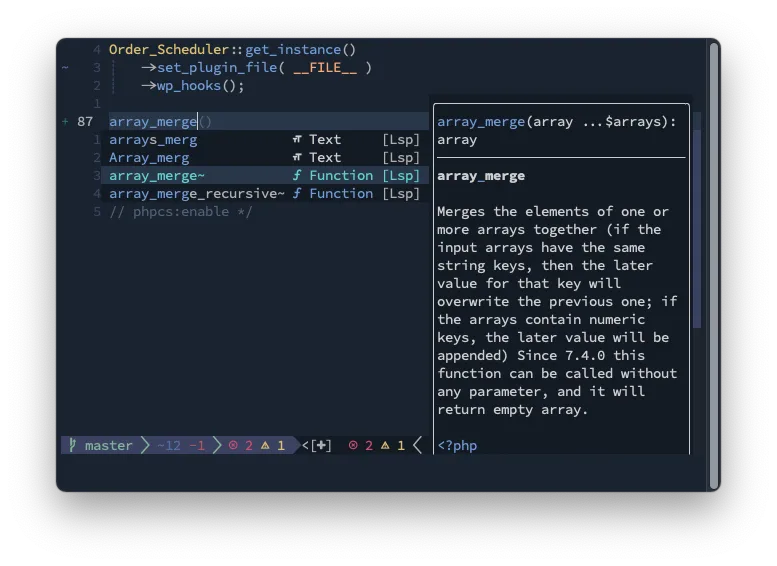
Task: Click the git branch icon before master
Action: (73, 445)
